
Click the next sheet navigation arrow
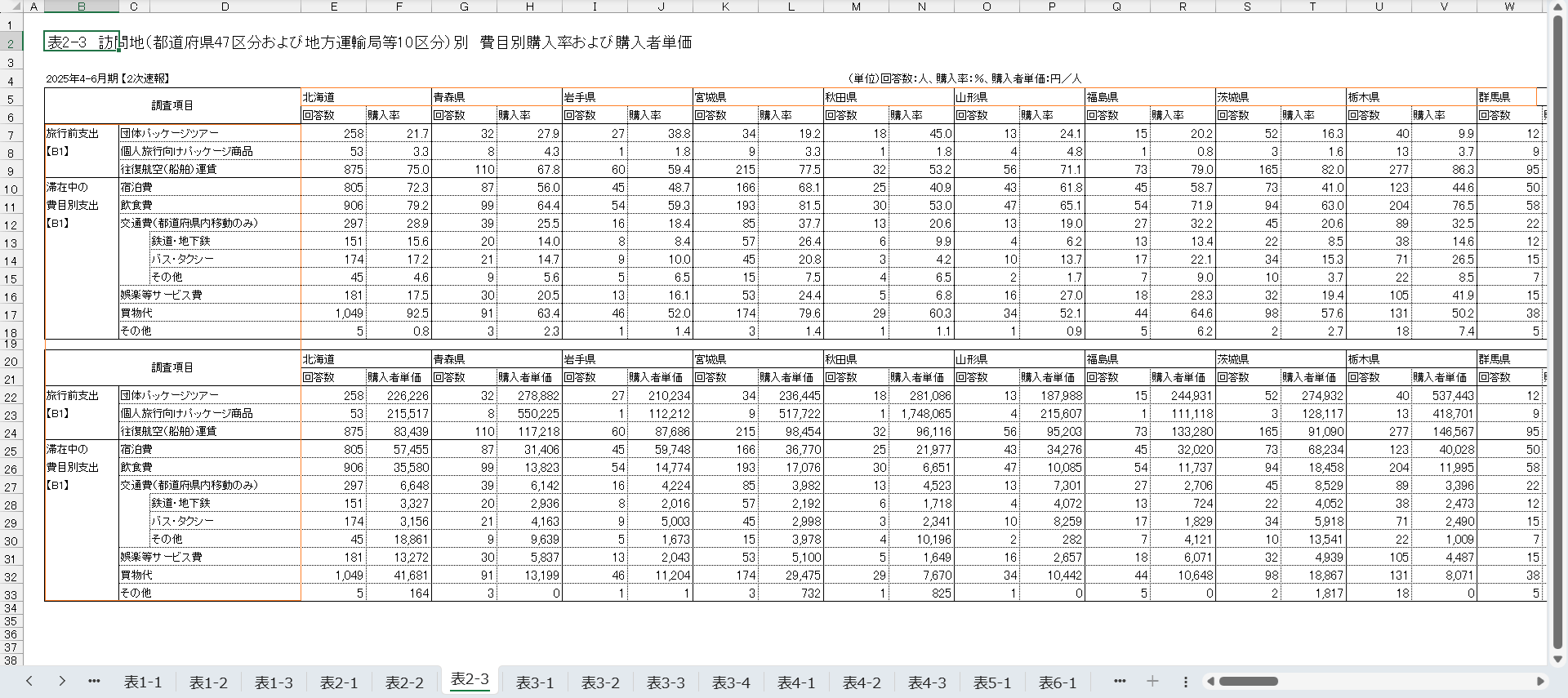62,681
